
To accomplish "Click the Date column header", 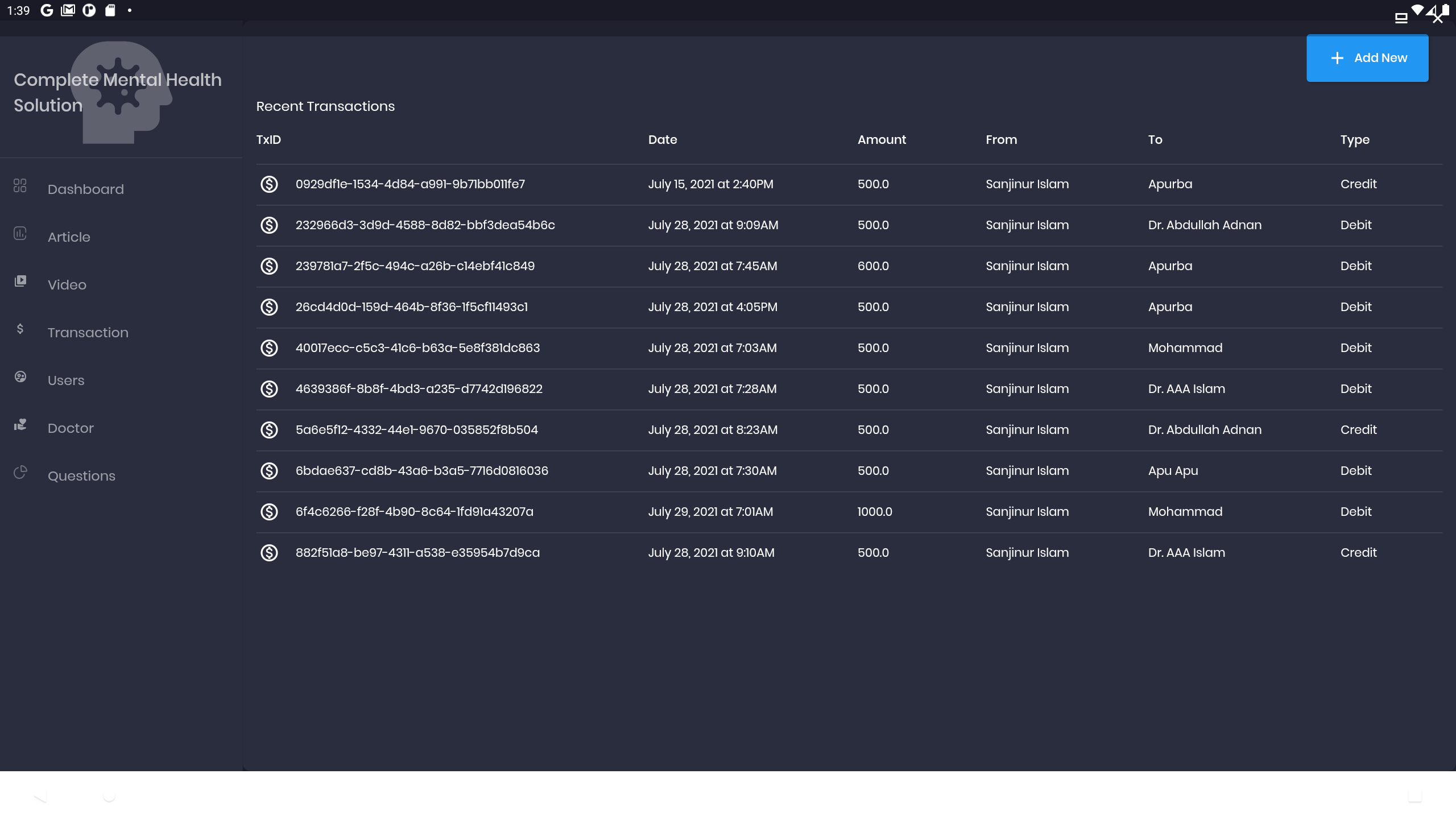I will pyautogui.click(x=663, y=140).
